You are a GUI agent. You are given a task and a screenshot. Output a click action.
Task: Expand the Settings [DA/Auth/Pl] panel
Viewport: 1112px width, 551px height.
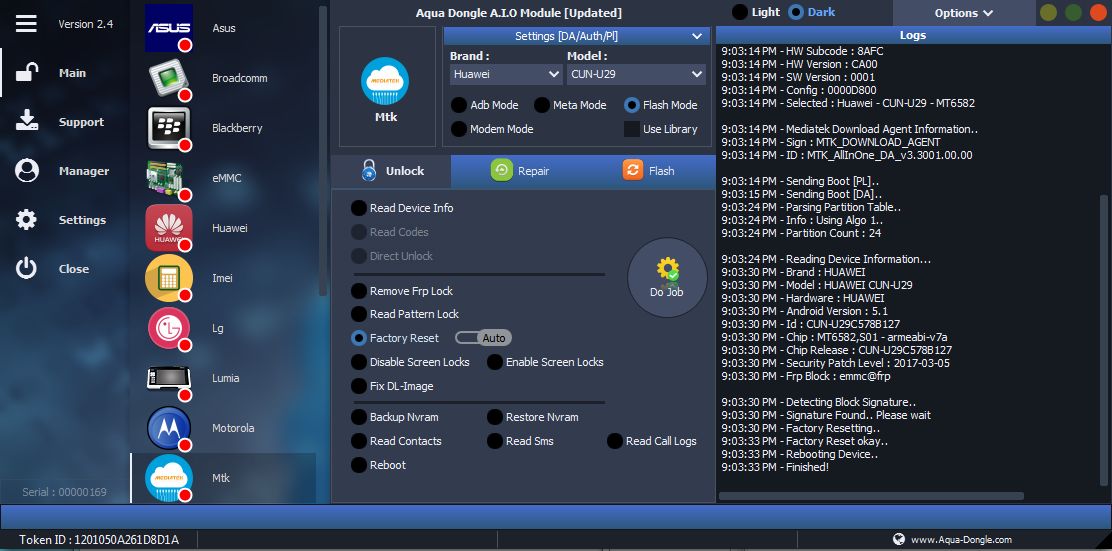(576, 36)
